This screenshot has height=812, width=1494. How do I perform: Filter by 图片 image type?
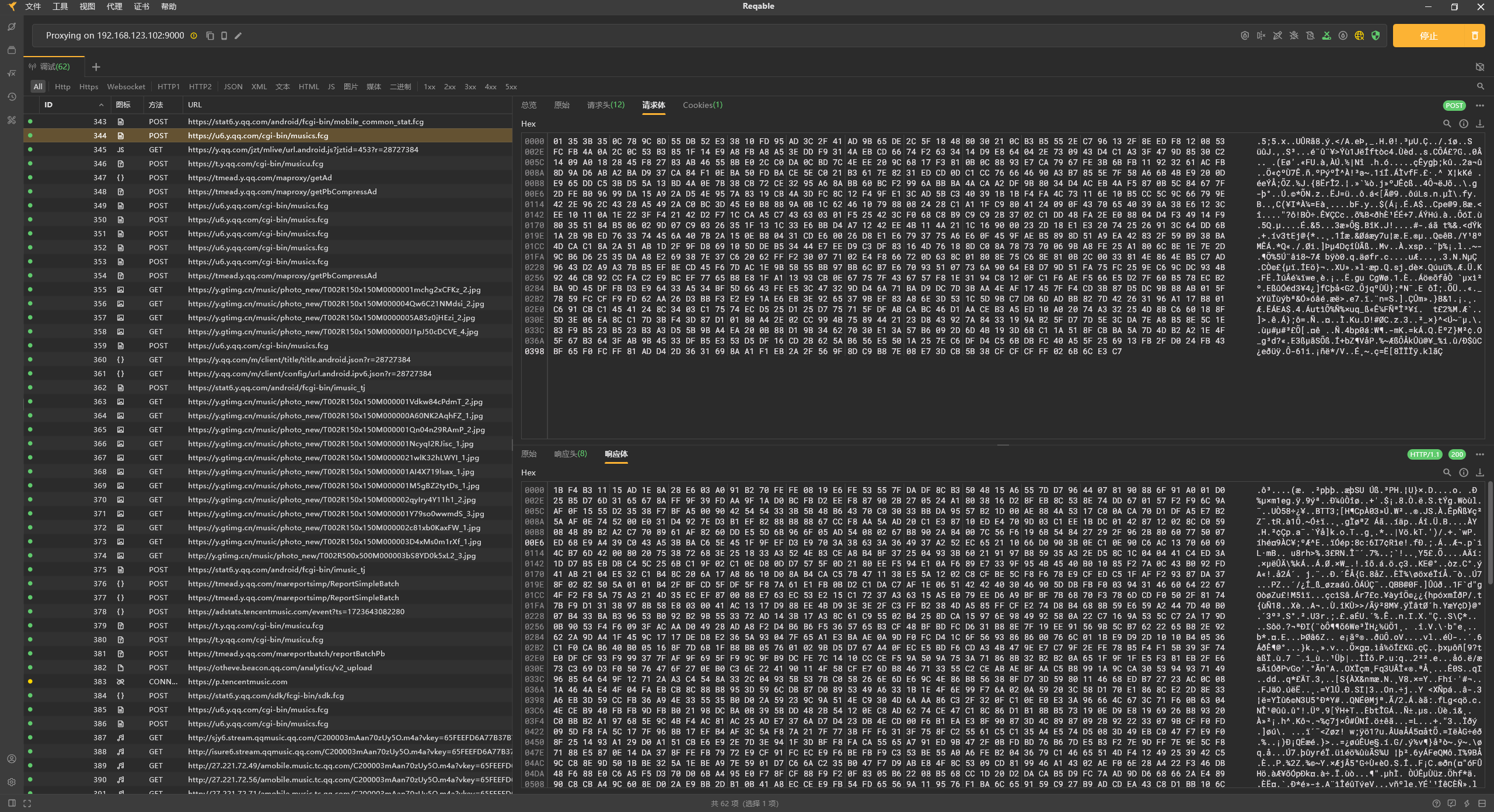click(351, 86)
